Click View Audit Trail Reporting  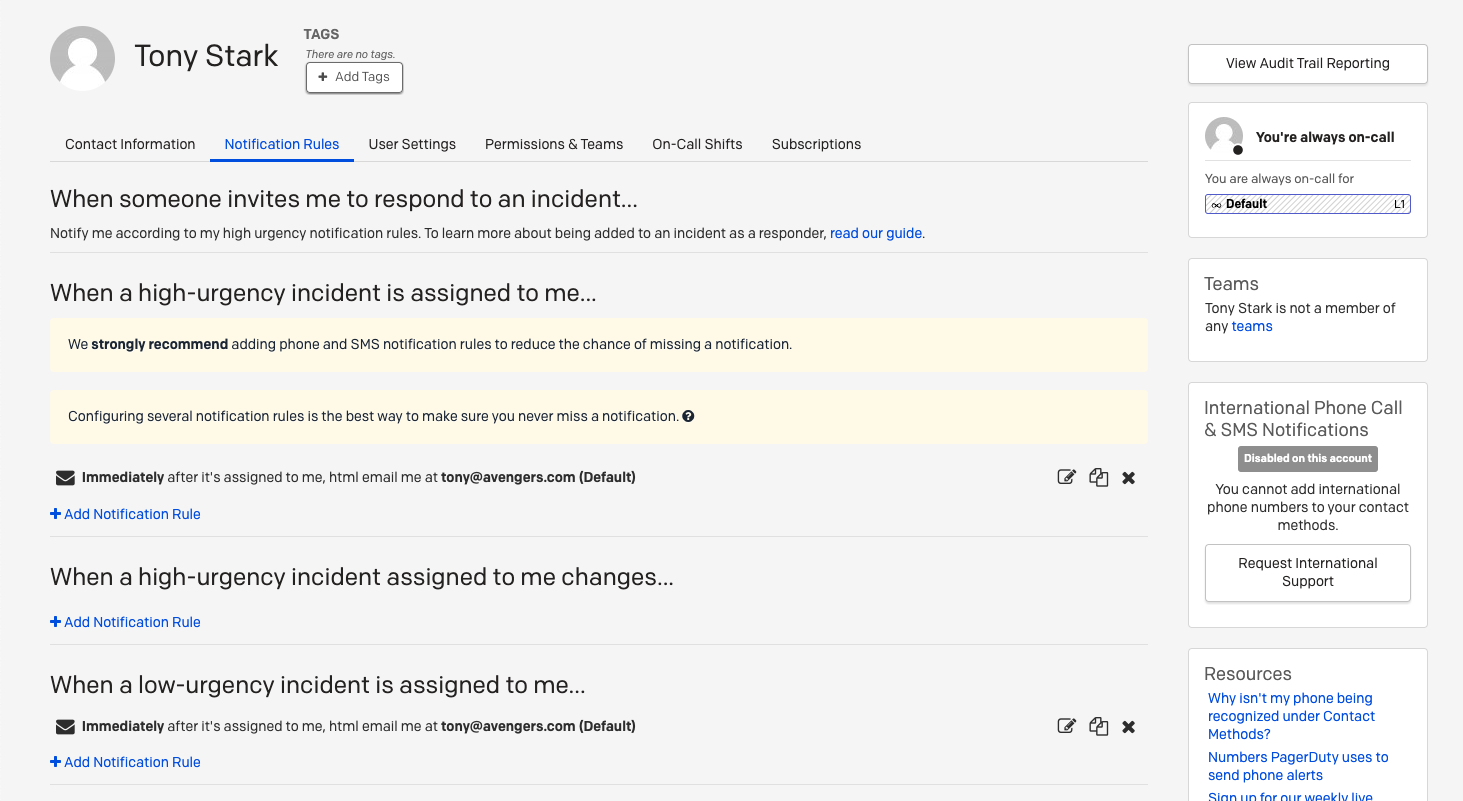[x=1307, y=63]
